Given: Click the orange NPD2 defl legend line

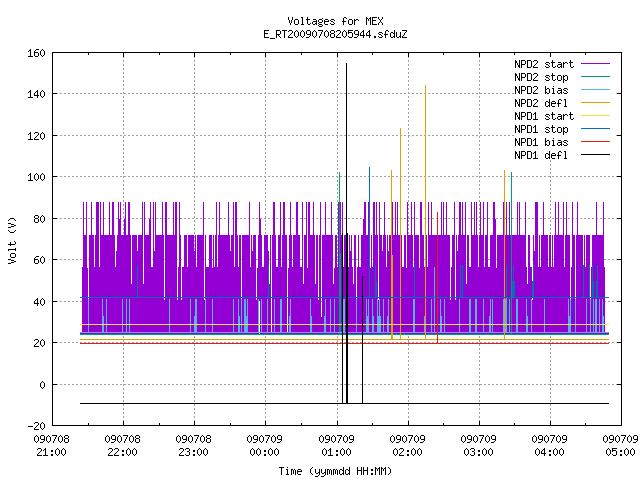Looking at the screenshot, I should [x=596, y=103].
